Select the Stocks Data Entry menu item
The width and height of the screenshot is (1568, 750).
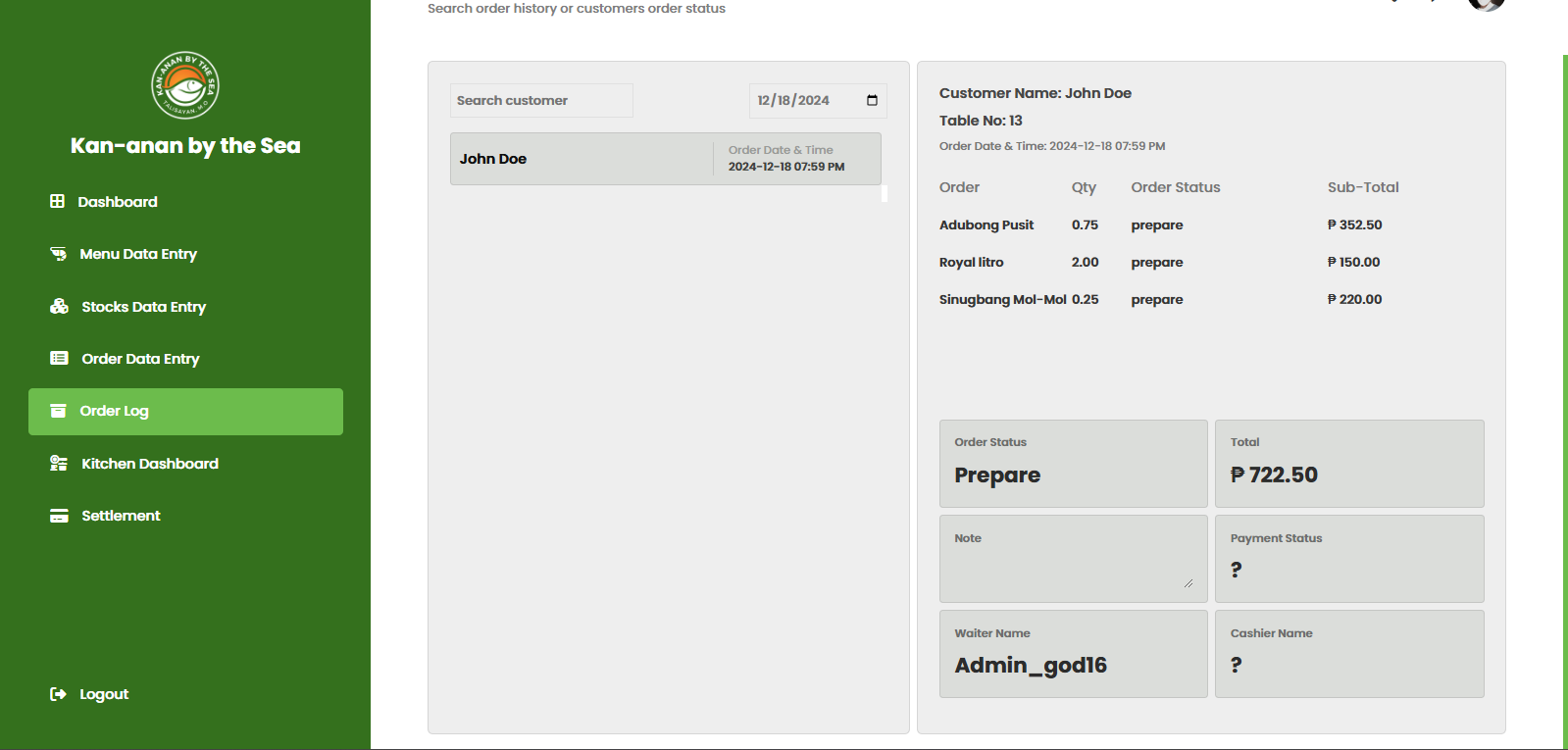[143, 307]
